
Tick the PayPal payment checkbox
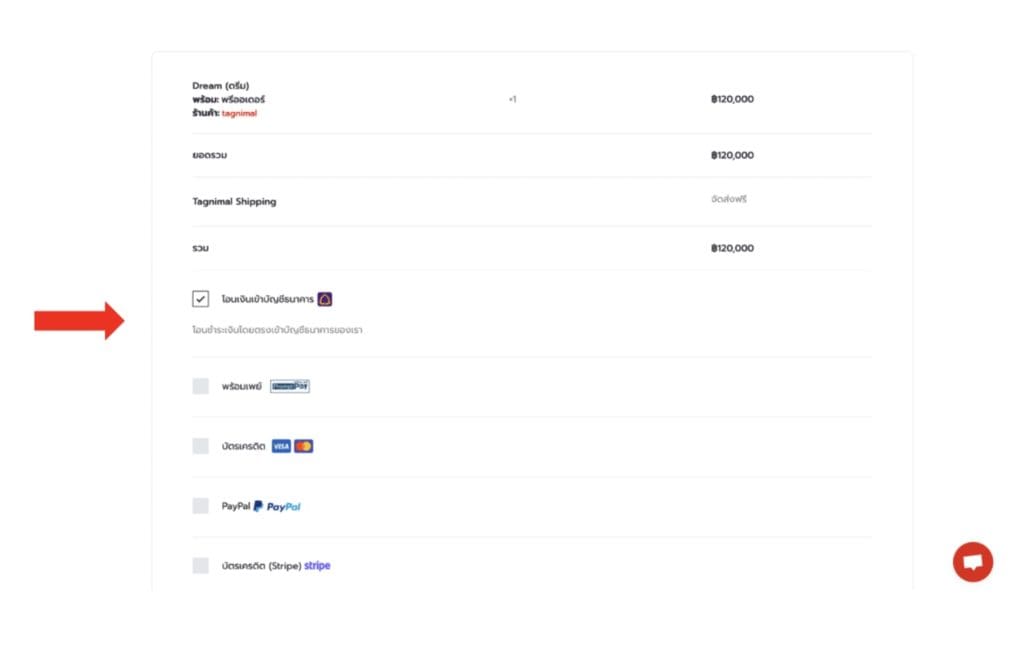[x=201, y=506]
